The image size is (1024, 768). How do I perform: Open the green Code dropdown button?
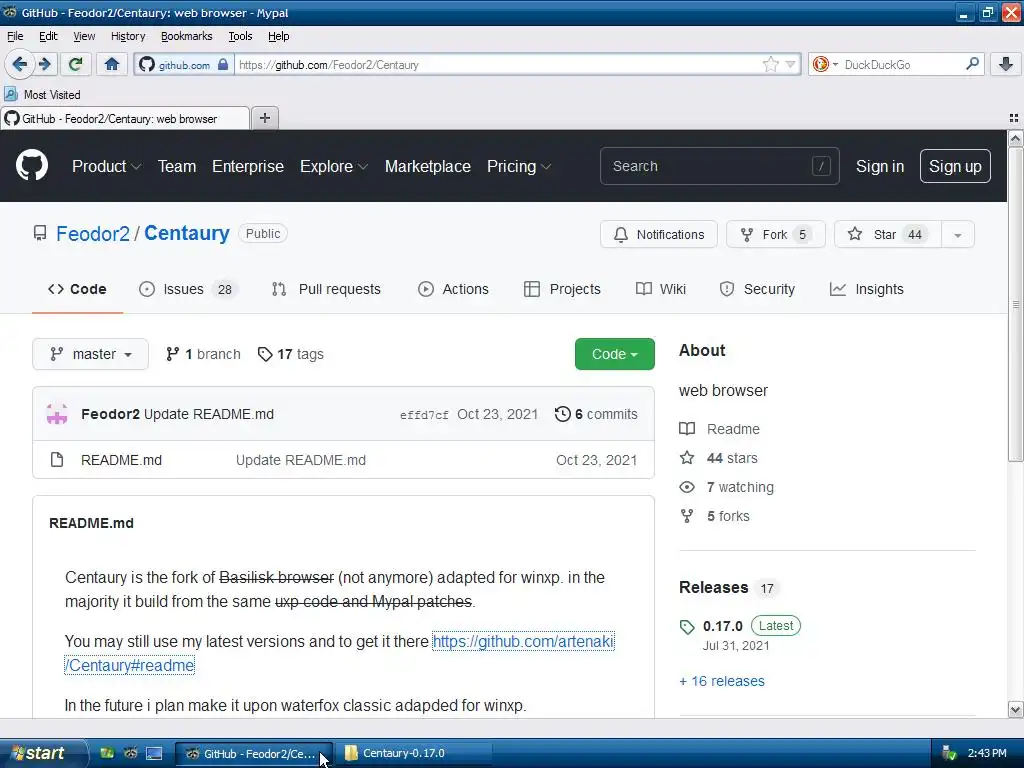pos(615,354)
